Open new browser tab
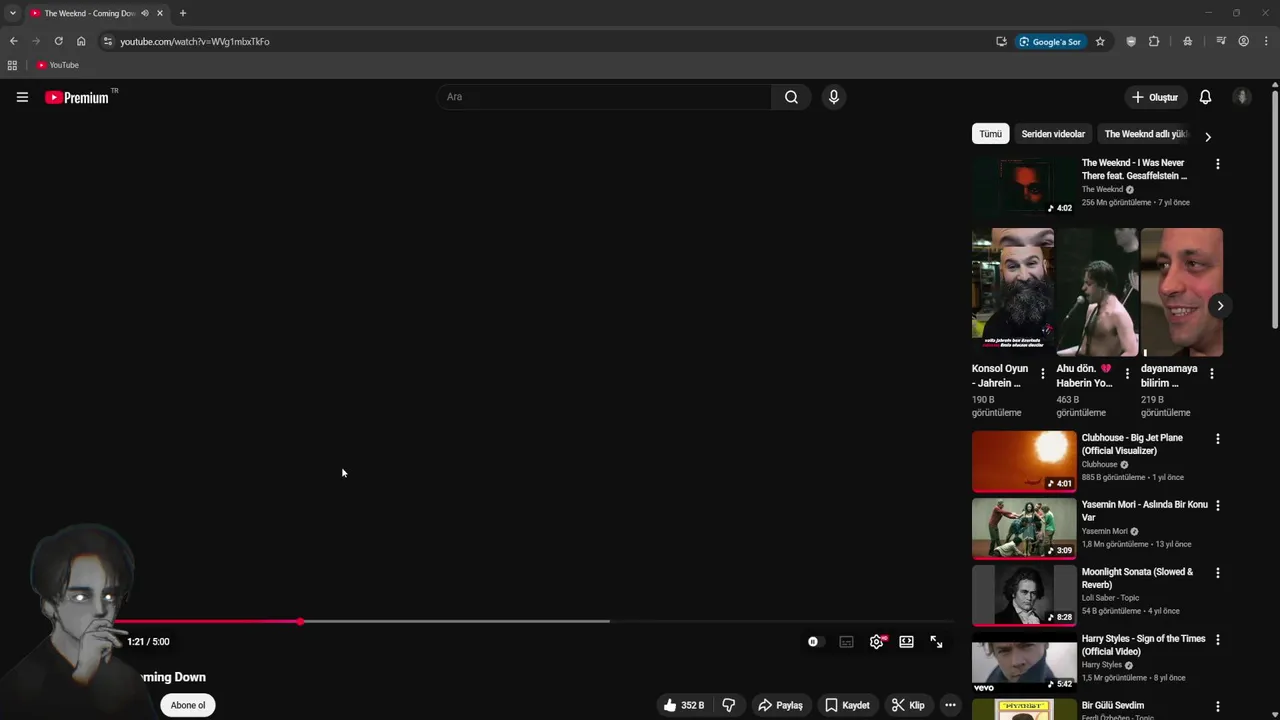The height and width of the screenshot is (720, 1280). 182,13
